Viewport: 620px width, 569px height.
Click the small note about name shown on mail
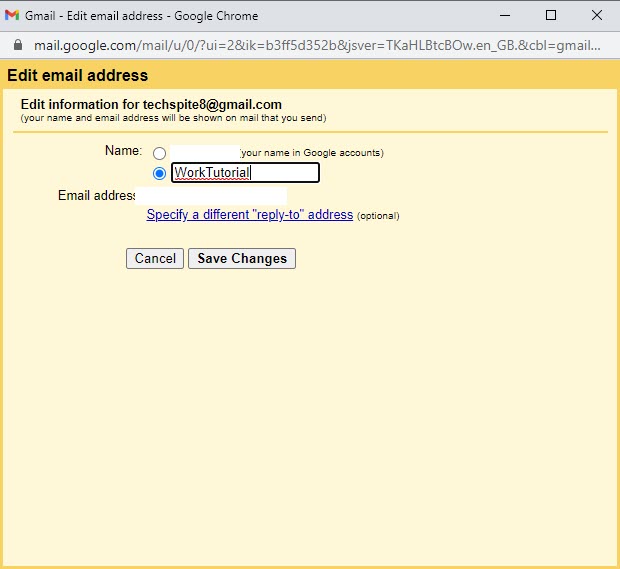point(173,118)
